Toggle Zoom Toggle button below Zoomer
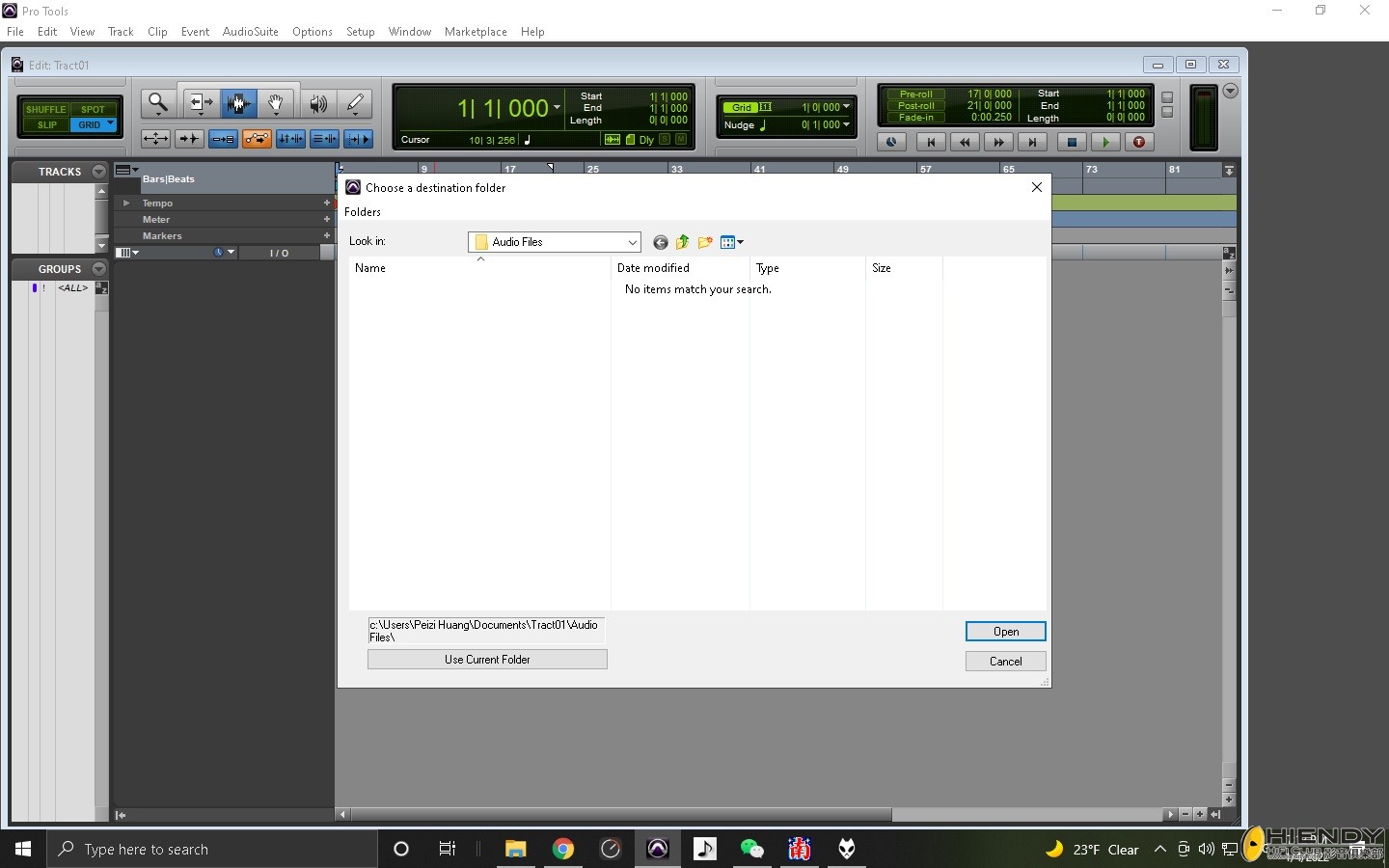The width and height of the screenshot is (1389, 868). pos(155,139)
